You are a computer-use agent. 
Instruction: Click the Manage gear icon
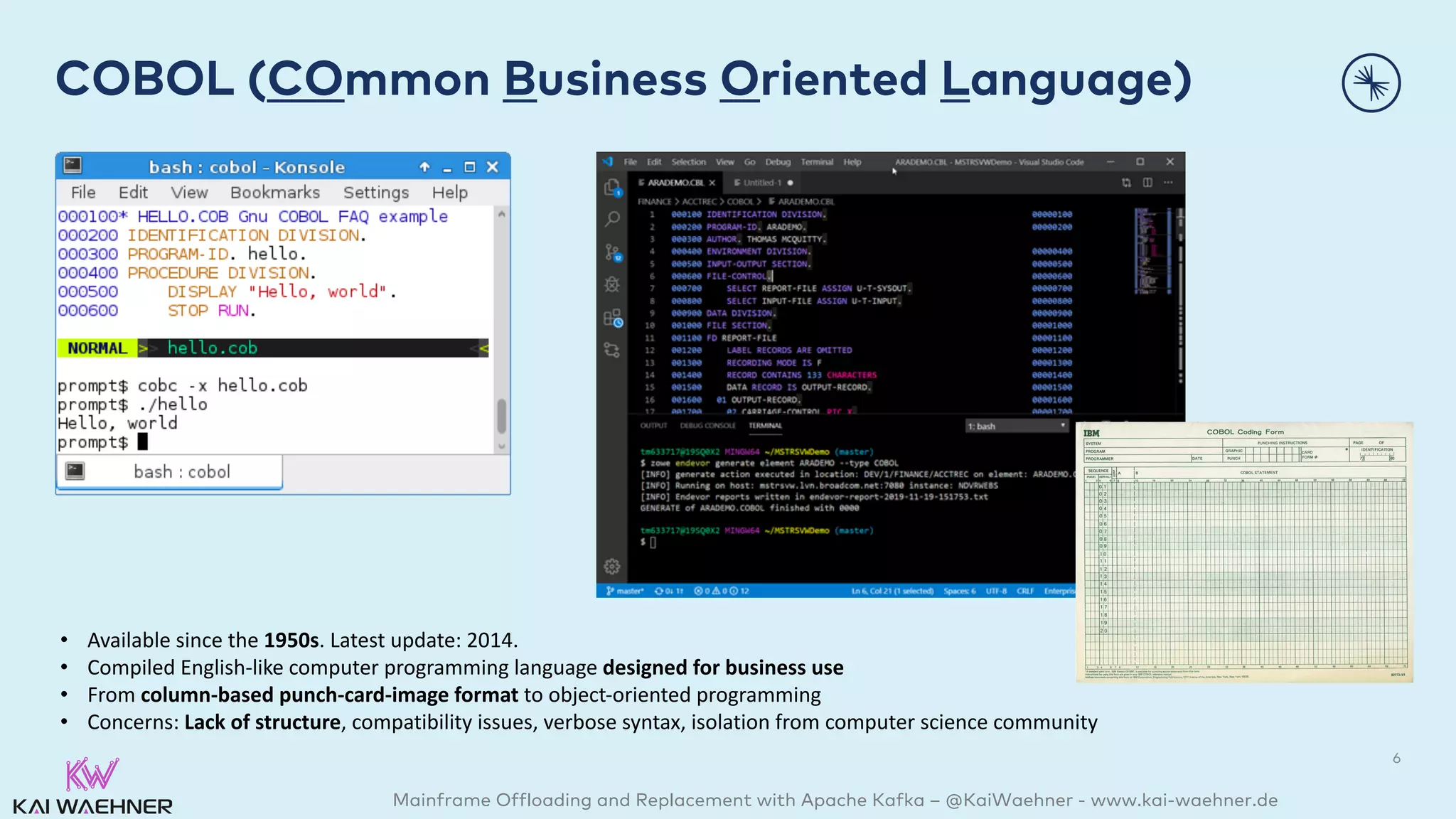tap(612, 567)
